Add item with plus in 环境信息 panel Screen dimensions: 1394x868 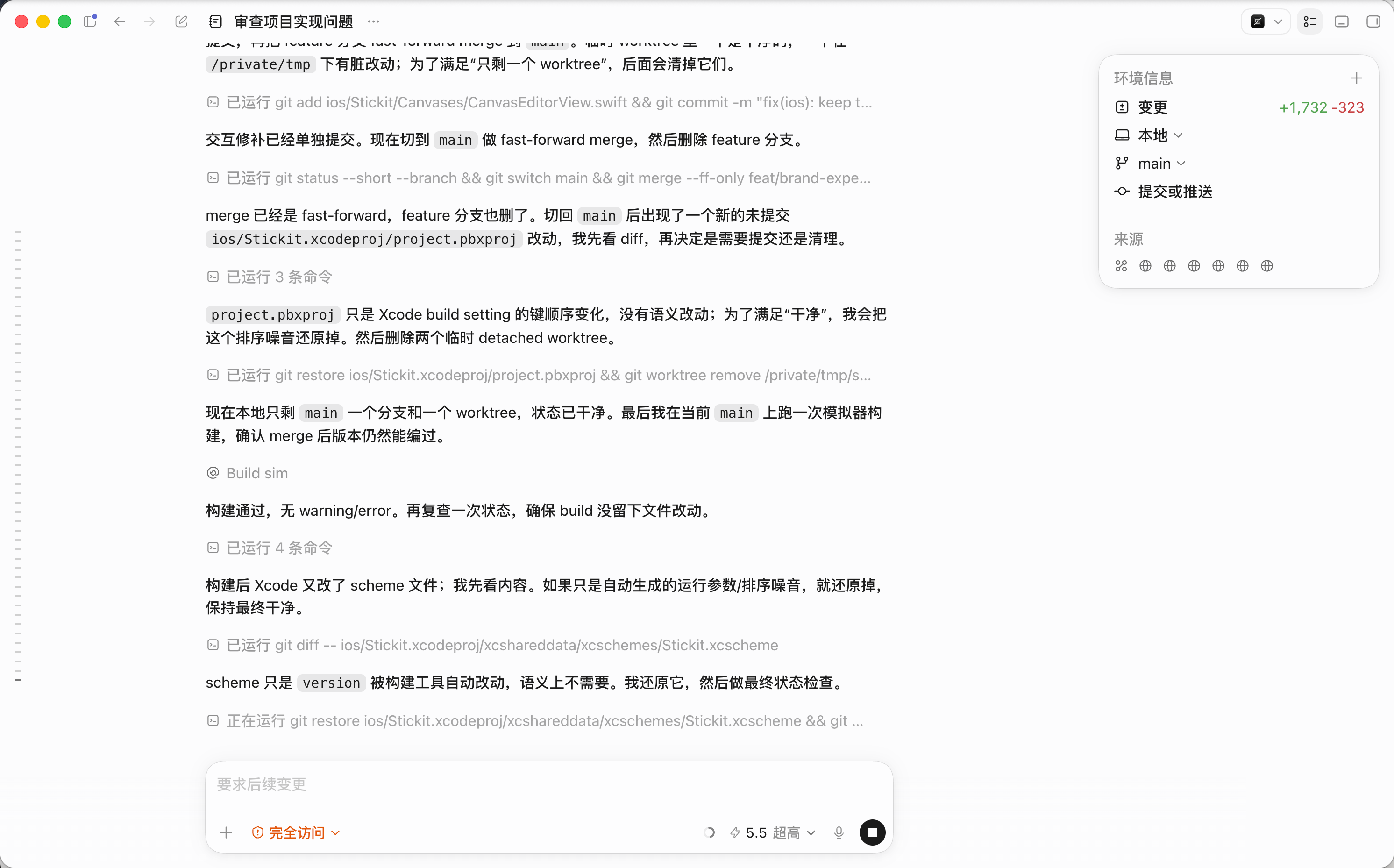pyautogui.click(x=1357, y=78)
